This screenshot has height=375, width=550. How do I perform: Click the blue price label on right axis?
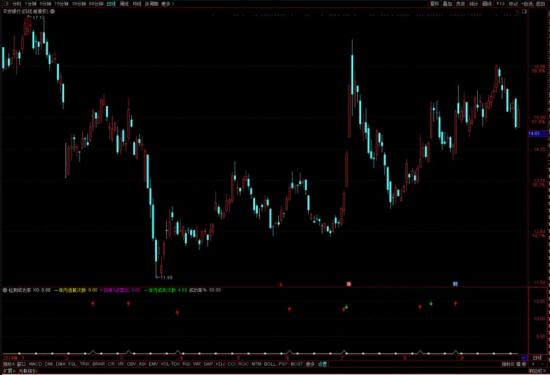(x=538, y=133)
